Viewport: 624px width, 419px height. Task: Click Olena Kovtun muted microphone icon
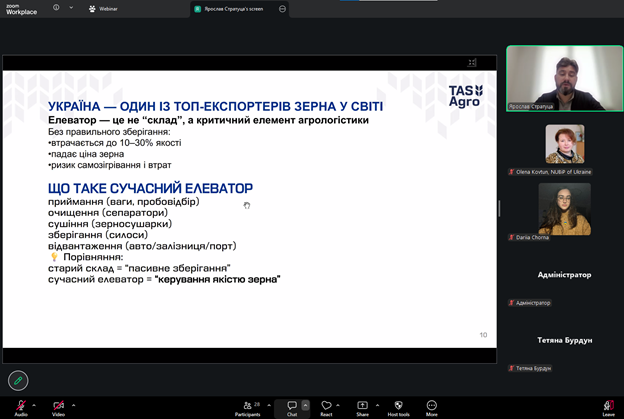[511, 172]
